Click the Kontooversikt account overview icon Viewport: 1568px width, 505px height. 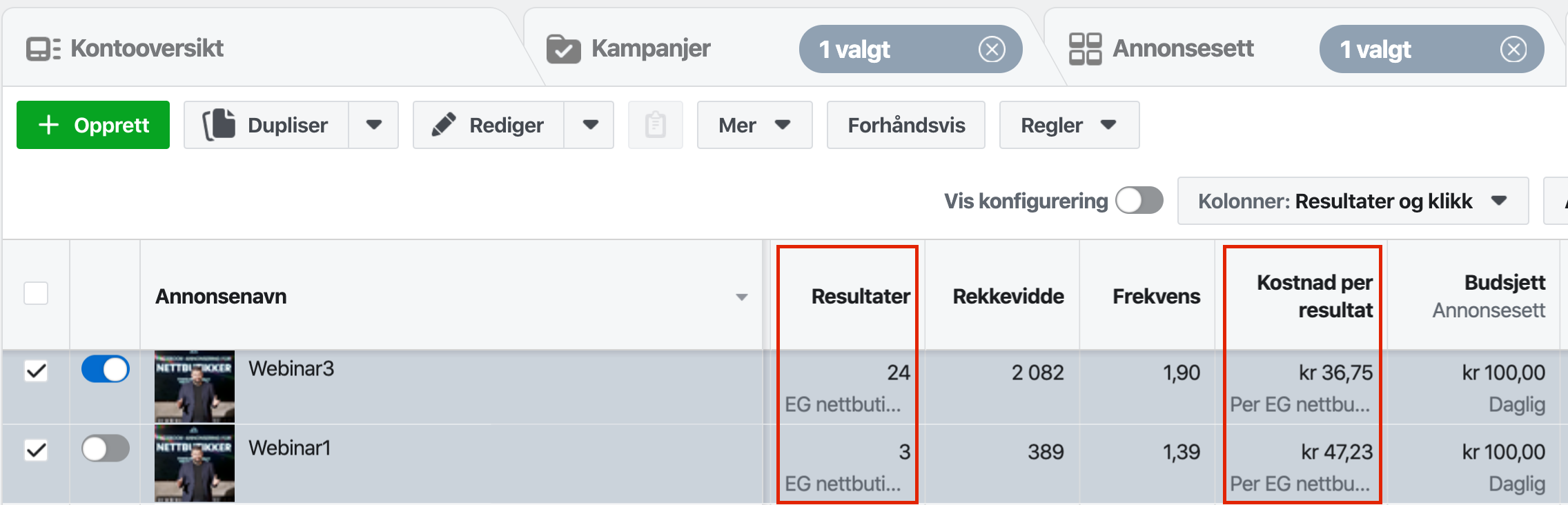coord(43,49)
